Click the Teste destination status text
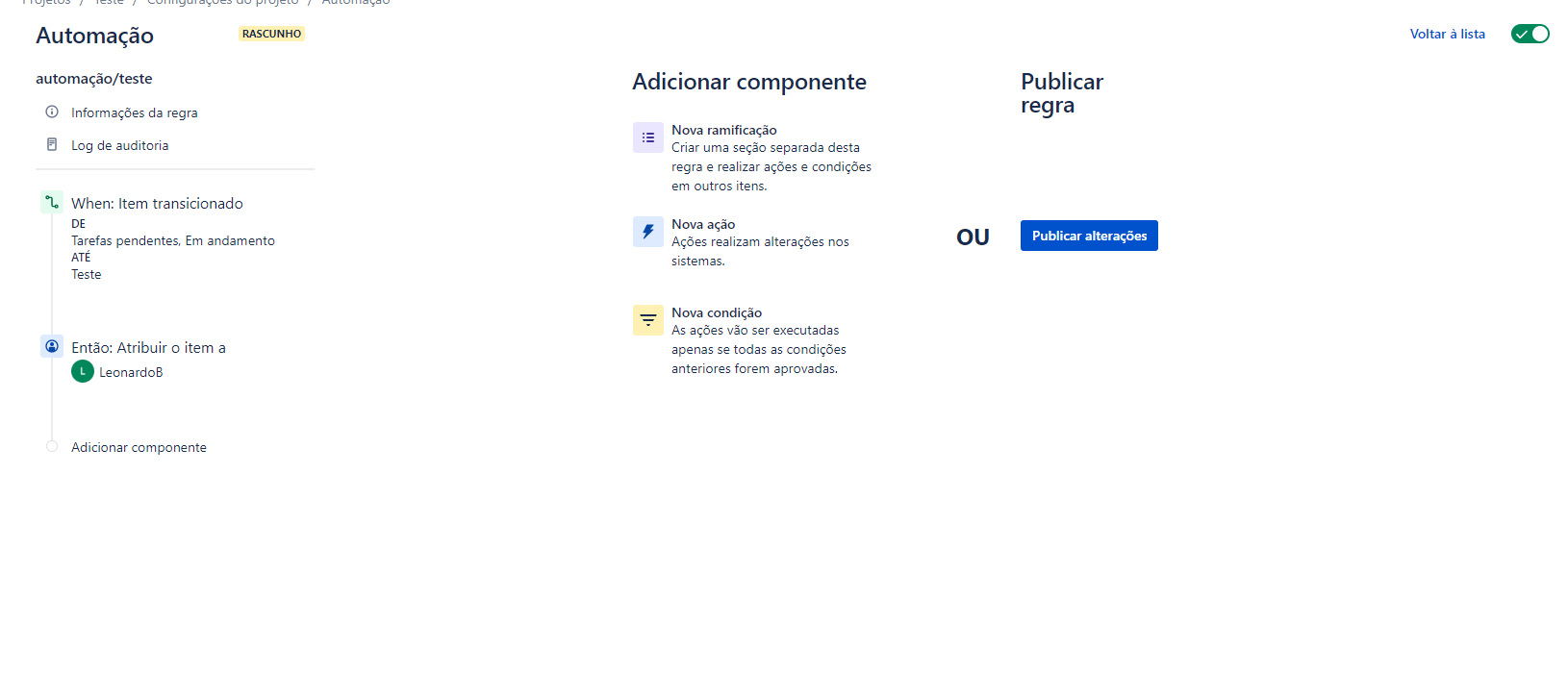This screenshot has height=673, width=1568. [86, 274]
